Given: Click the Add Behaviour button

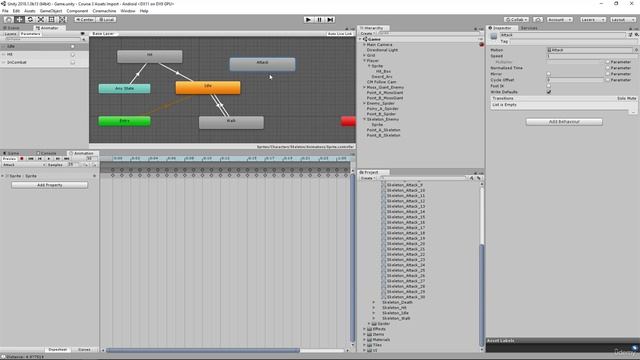Looking at the screenshot, I should pyautogui.click(x=564, y=122).
